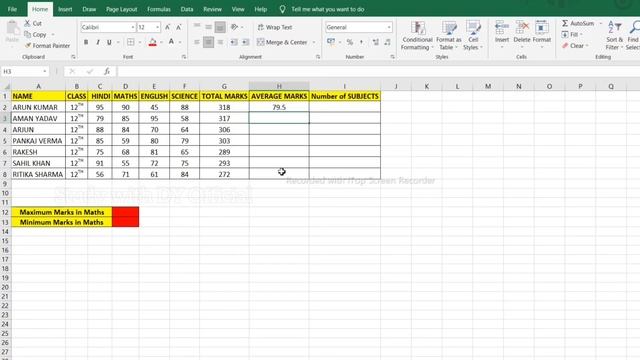Increase font size with the larger A icon
This screenshot has height=360, width=640.
[x=167, y=27]
